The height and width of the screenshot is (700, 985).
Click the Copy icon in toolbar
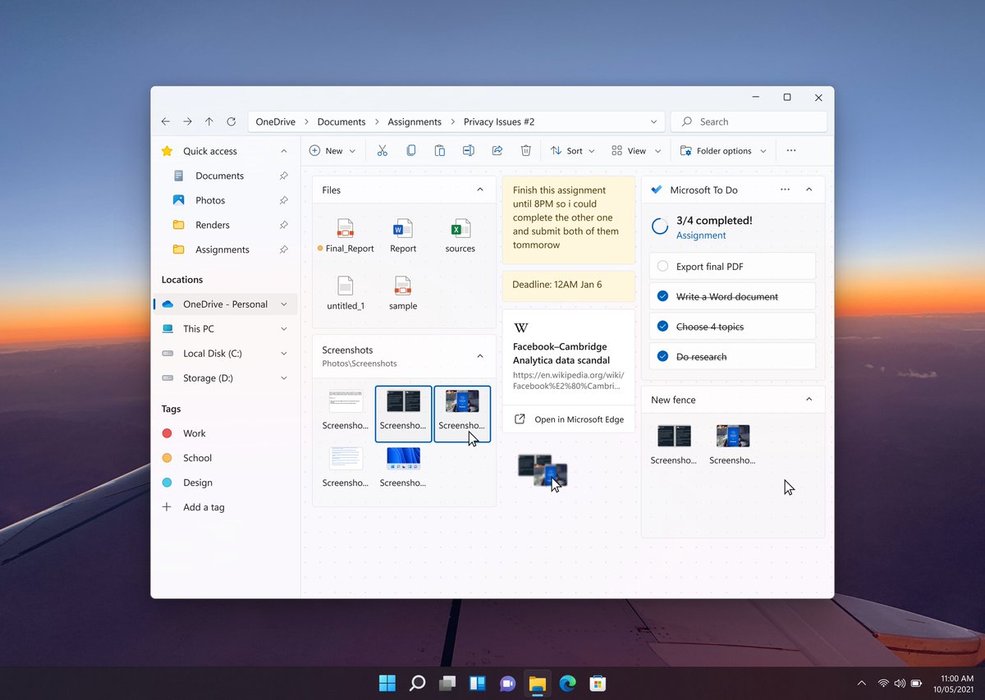click(x=411, y=151)
